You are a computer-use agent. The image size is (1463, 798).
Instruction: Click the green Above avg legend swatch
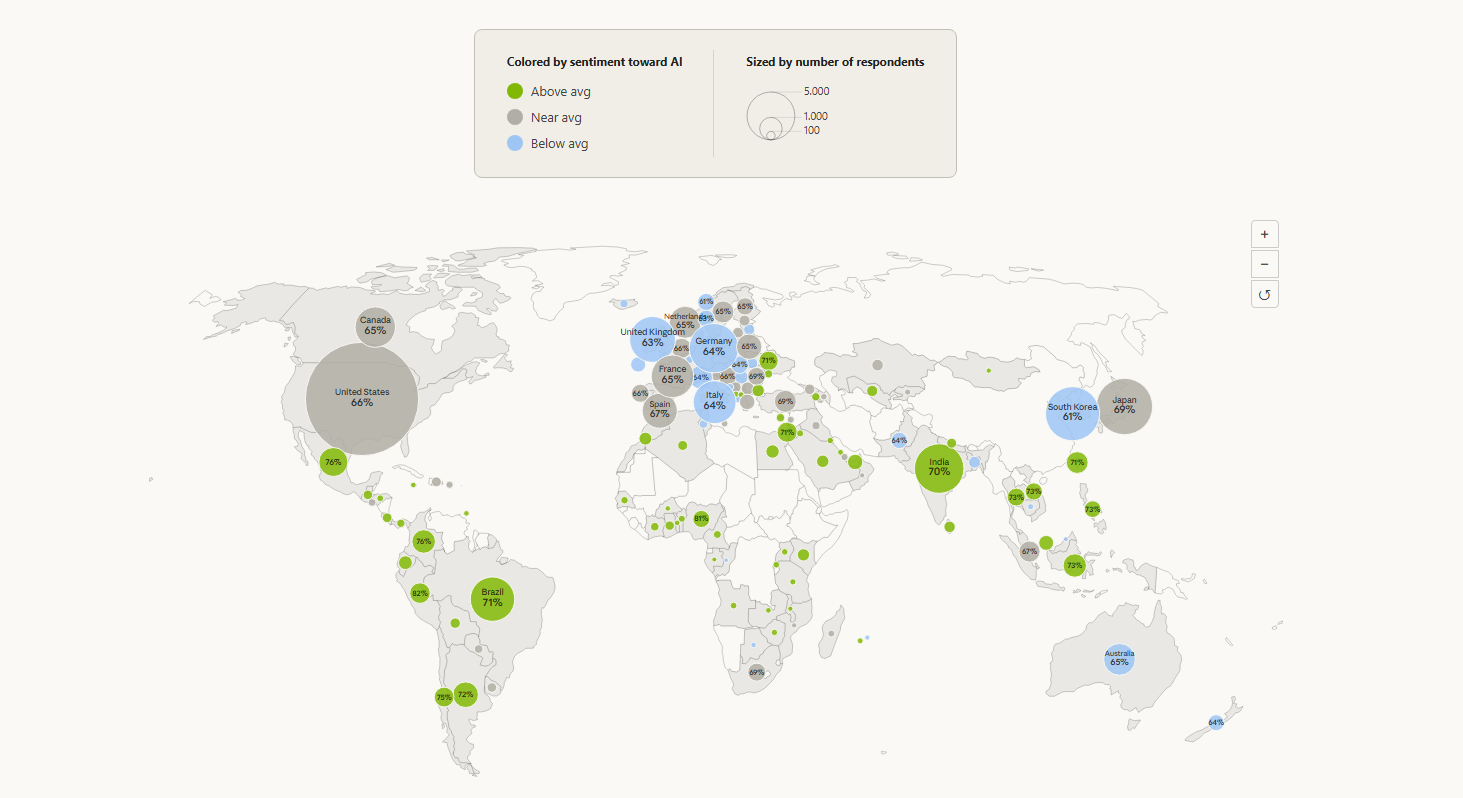[x=515, y=91]
